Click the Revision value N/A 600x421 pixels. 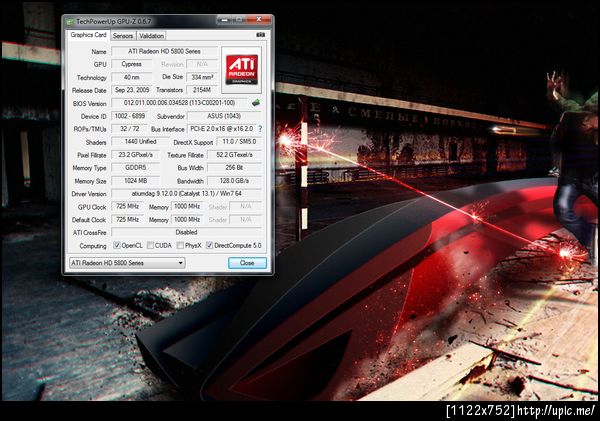(202, 64)
